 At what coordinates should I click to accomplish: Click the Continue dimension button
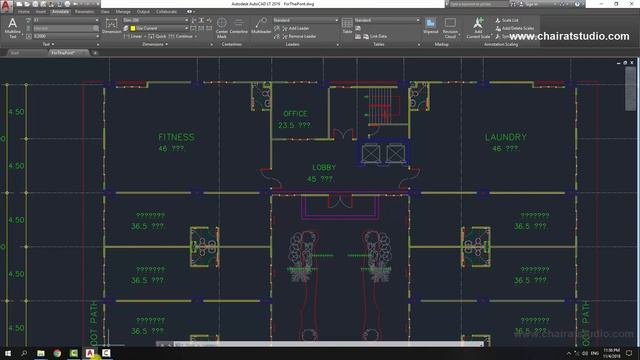(x=180, y=36)
